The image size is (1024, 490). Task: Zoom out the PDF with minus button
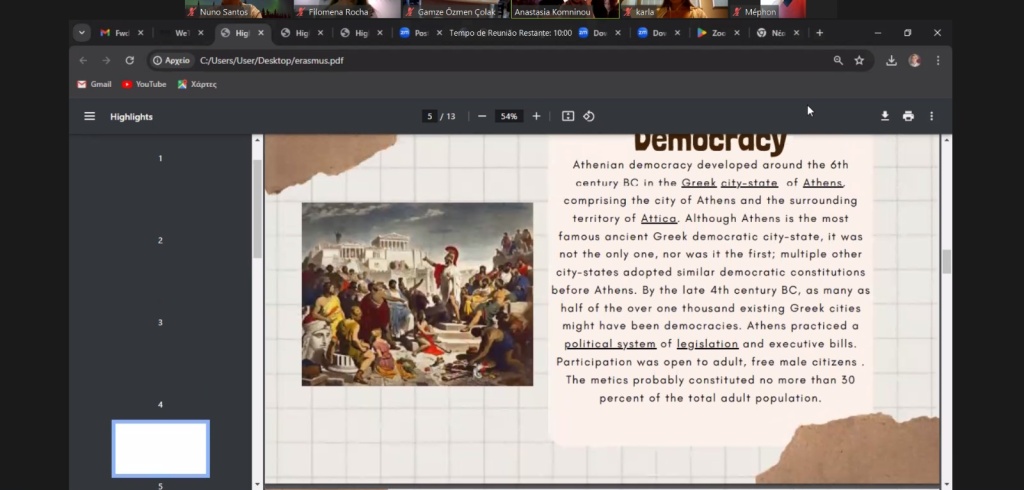point(482,116)
